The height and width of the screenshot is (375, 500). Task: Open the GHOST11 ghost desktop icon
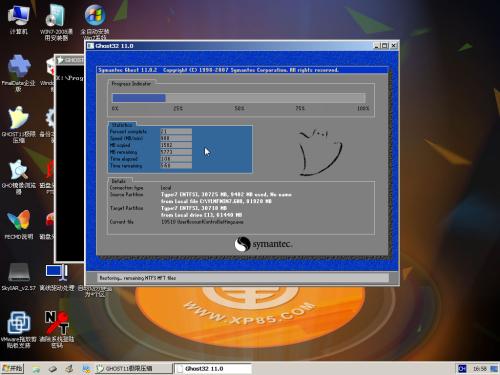19,124
